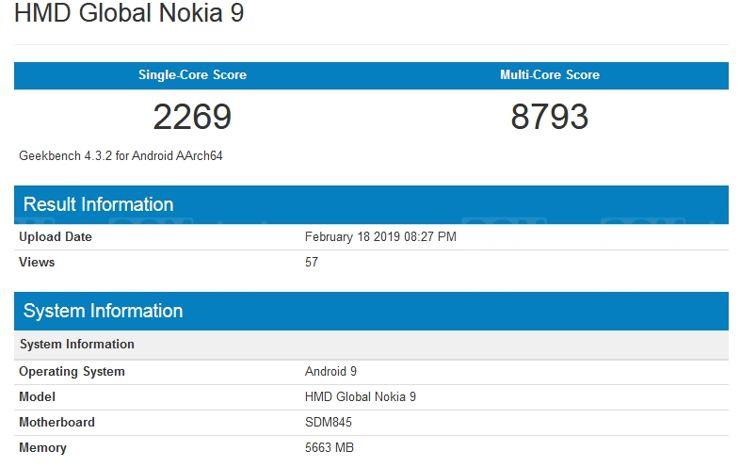Click the views count 57

point(311,262)
